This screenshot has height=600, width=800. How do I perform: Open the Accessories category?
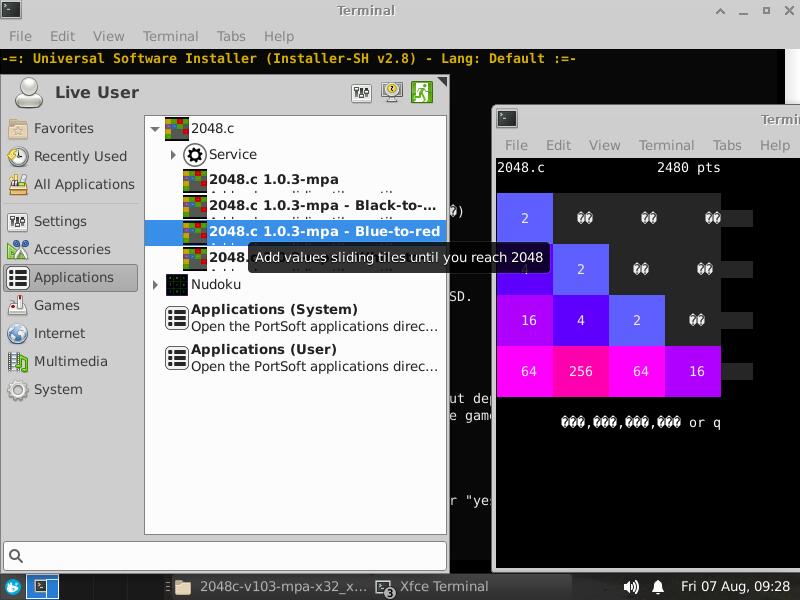click(70, 249)
